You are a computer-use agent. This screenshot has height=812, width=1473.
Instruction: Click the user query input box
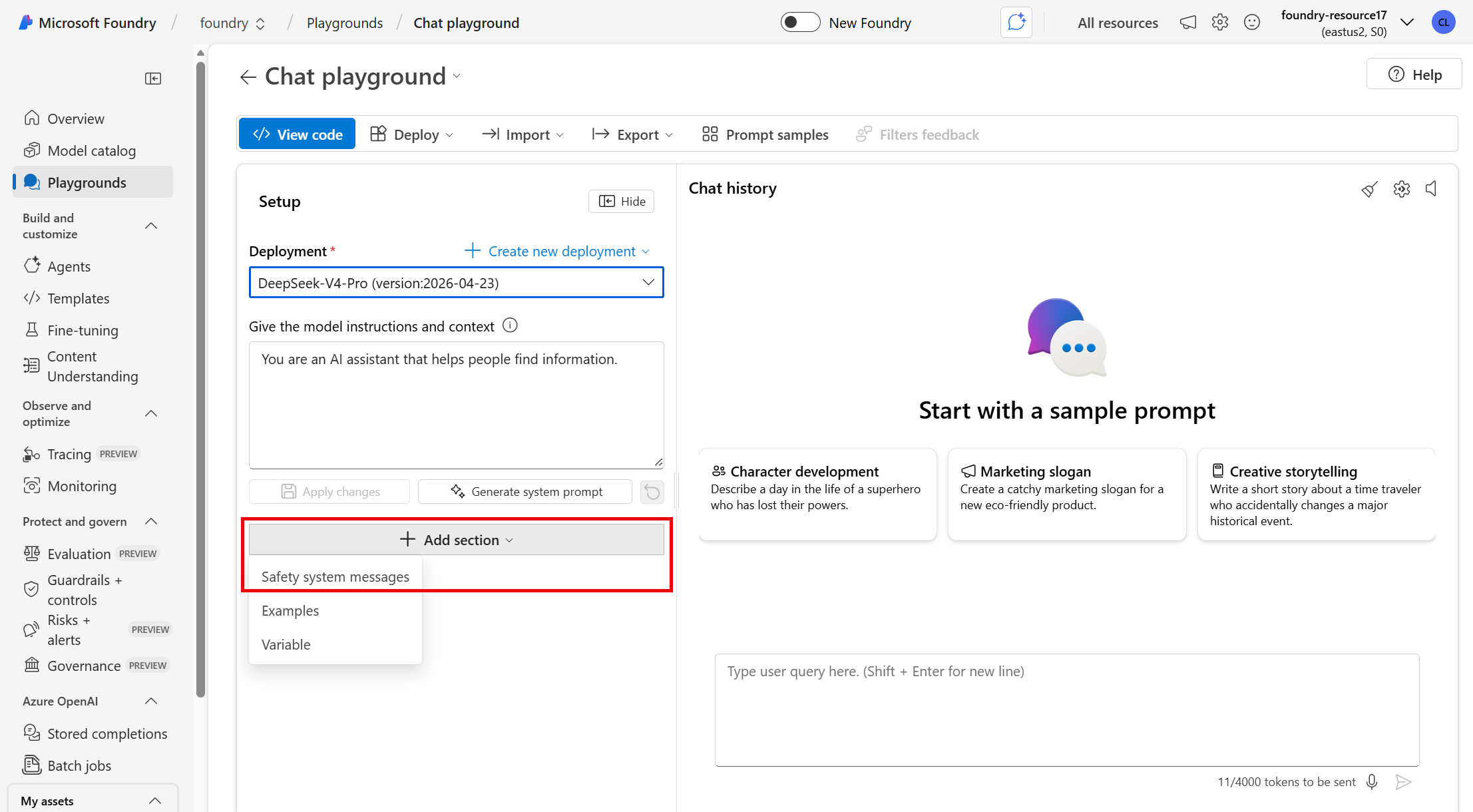coord(1067,710)
